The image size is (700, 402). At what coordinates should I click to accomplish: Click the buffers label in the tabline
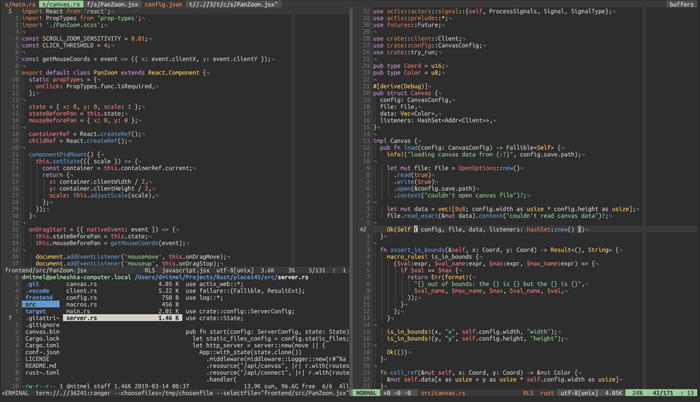click(x=681, y=4)
